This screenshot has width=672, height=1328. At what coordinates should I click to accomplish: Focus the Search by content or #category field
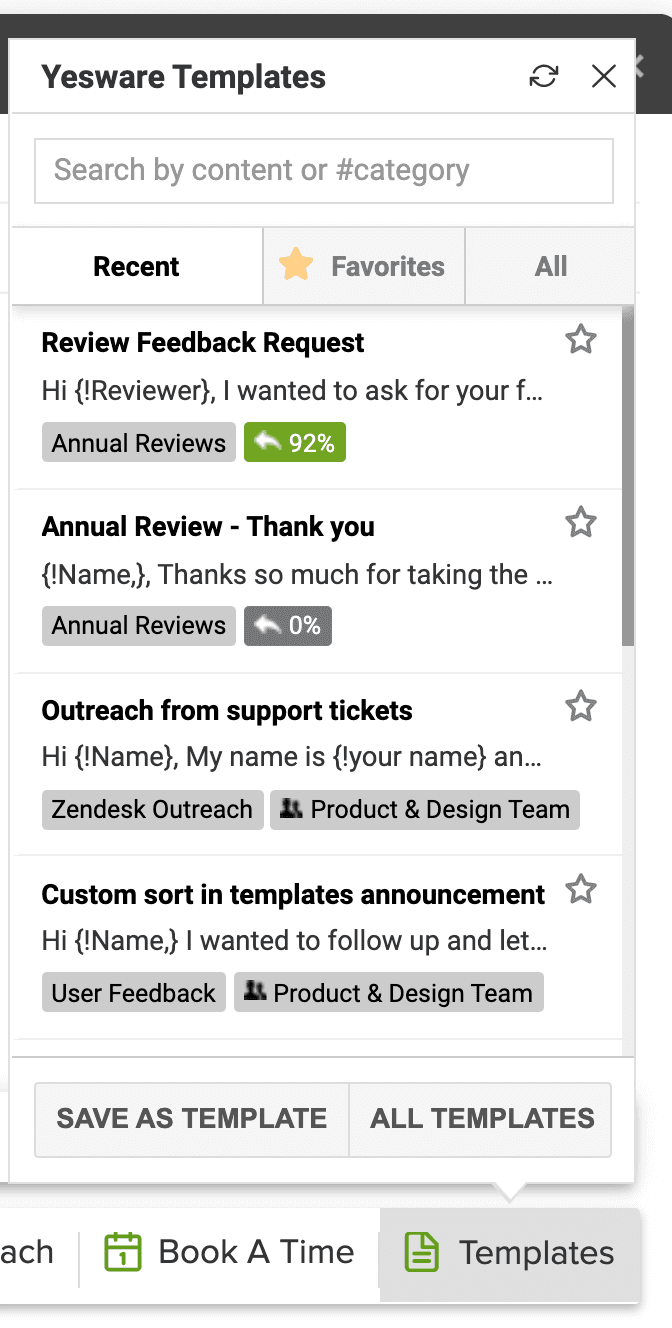(324, 171)
